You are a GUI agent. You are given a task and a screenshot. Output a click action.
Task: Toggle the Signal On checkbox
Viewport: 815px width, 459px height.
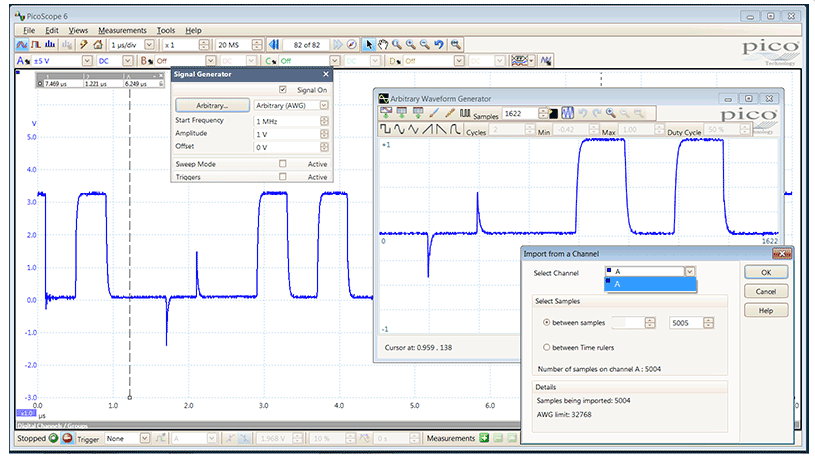pyautogui.click(x=283, y=89)
